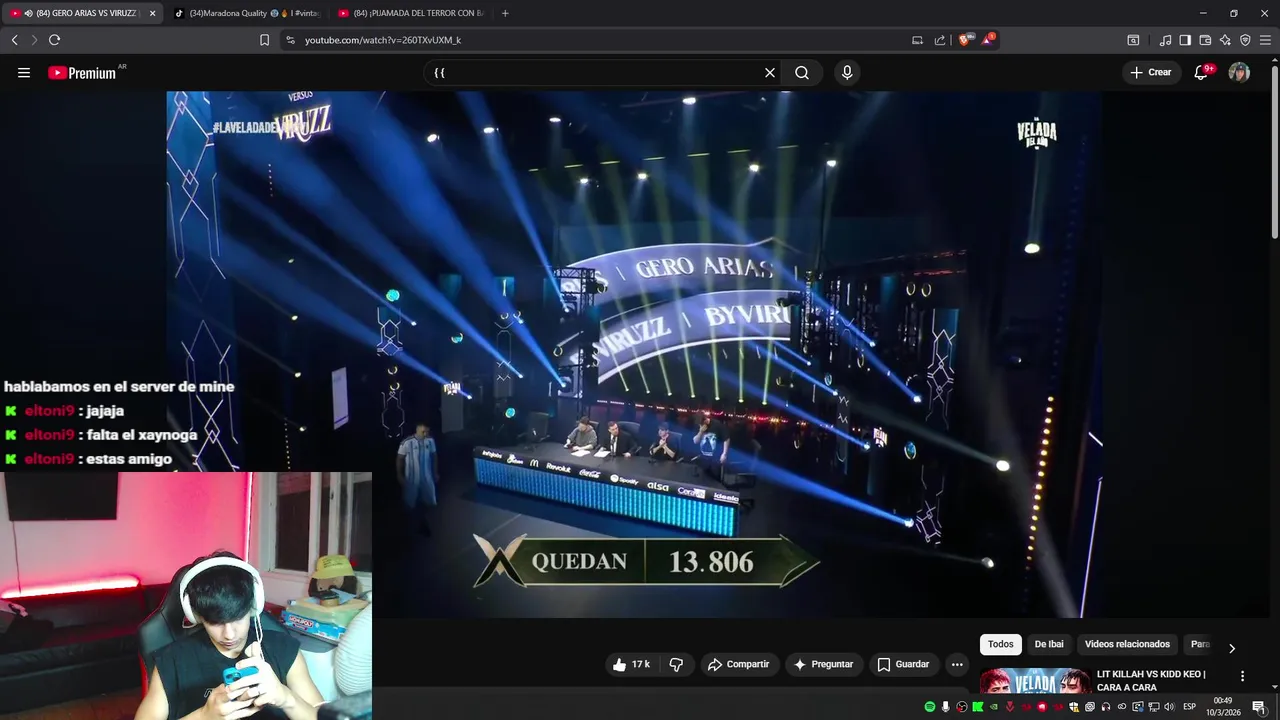Reload the page
Viewport: 1280px width, 720px height.
pos(54,40)
